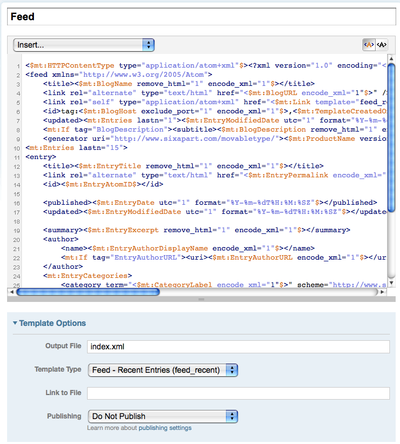The height and width of the screenshot is (444, 400).
Task: Click the vertical scrollbar thumb
Action: [392, 137]
